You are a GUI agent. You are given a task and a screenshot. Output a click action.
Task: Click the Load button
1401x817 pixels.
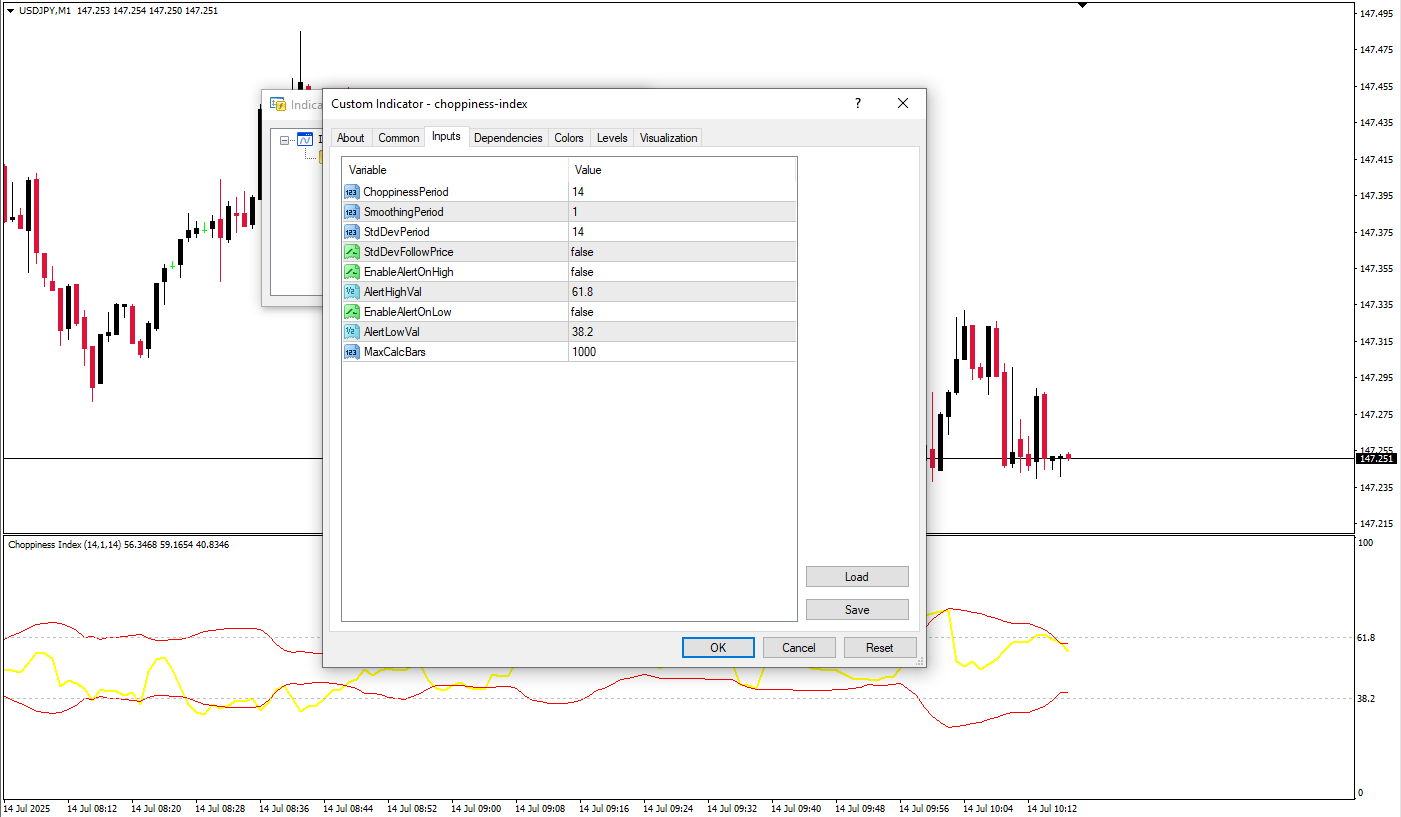pos(856,577)
